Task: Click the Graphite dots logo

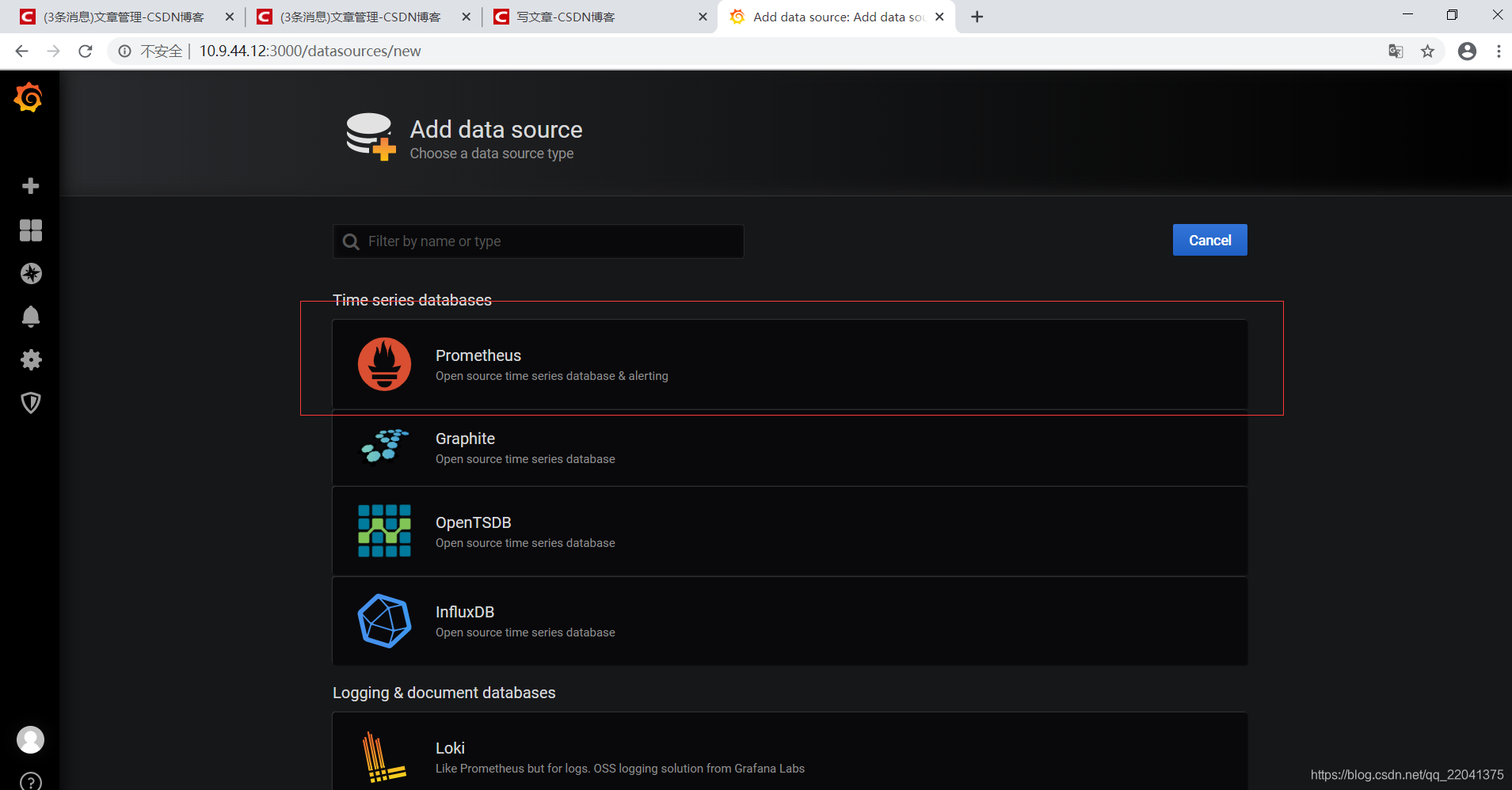Action: (384, 446)
